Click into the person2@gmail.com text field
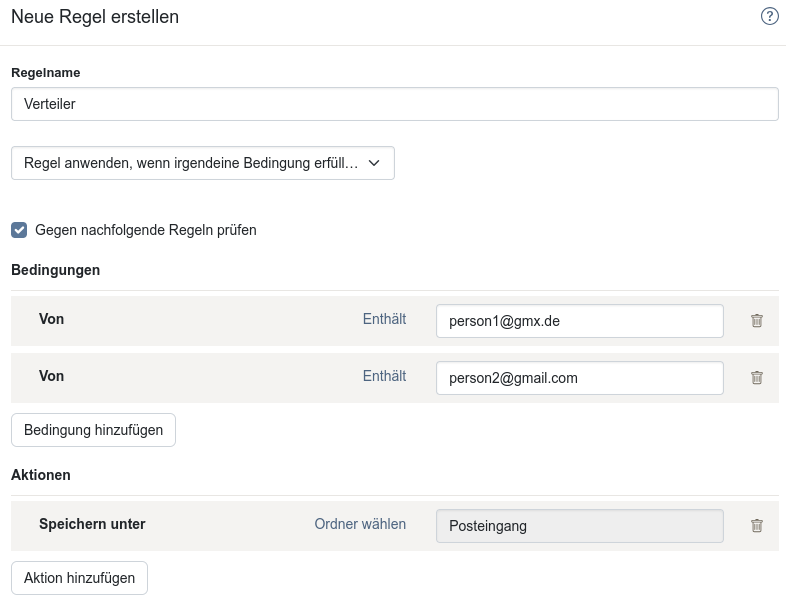Image resolution: width=786 pixels, height=606 pixels. (x=579, y=378)
